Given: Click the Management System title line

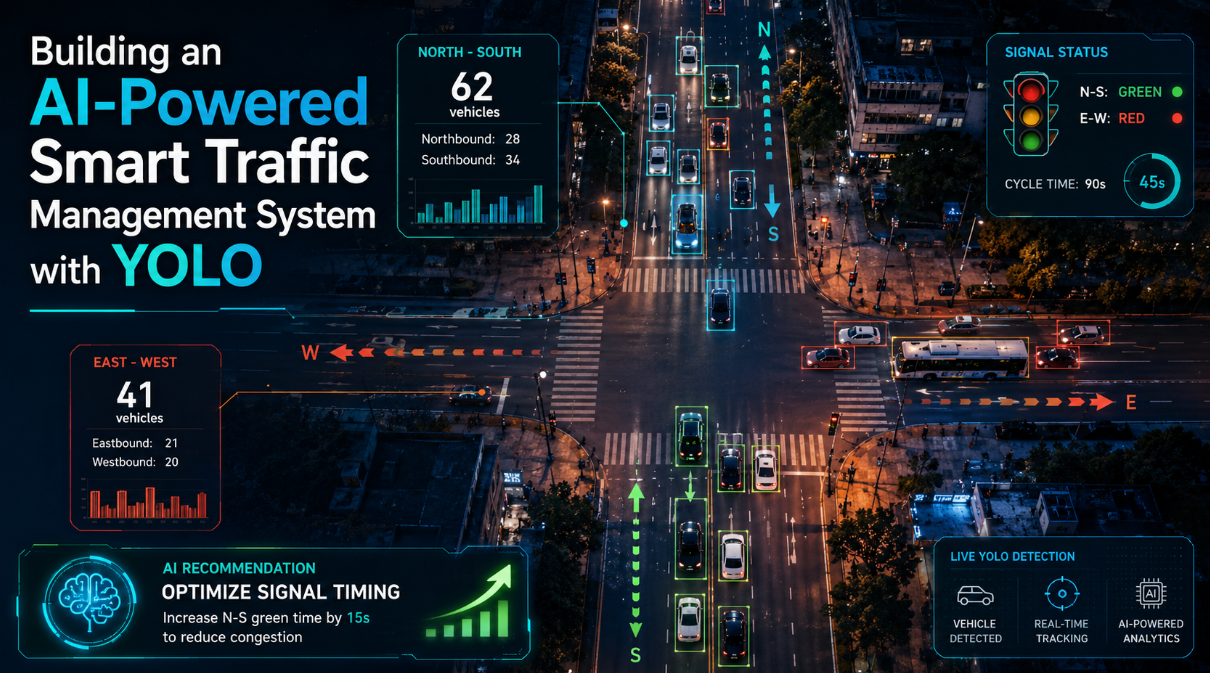Looking at the screenshot, I should click(203, 217).
